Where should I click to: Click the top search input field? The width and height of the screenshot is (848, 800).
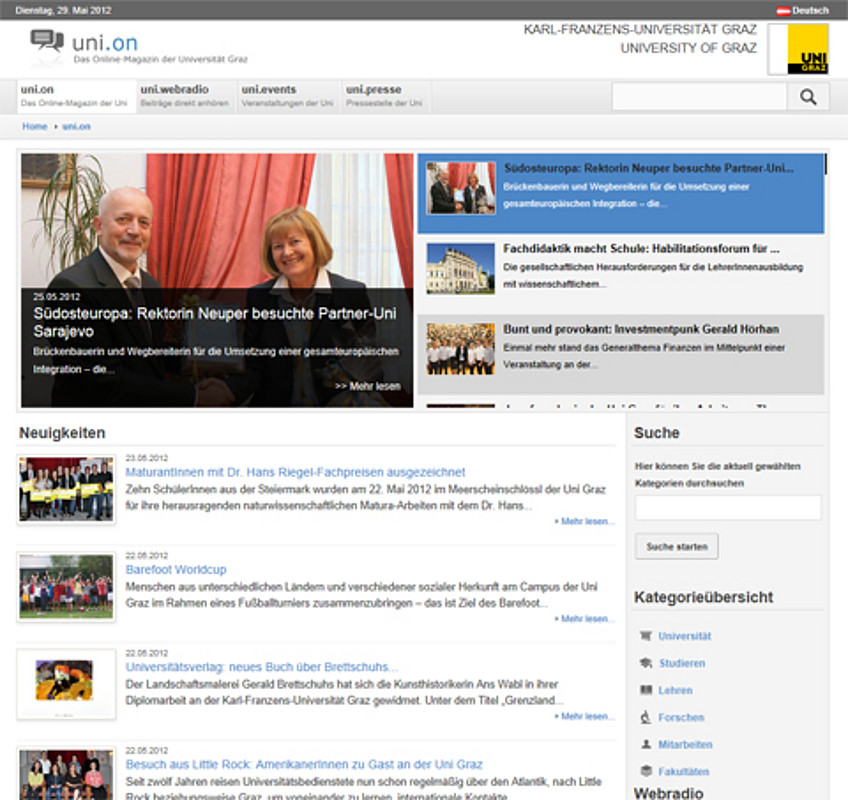699,97
